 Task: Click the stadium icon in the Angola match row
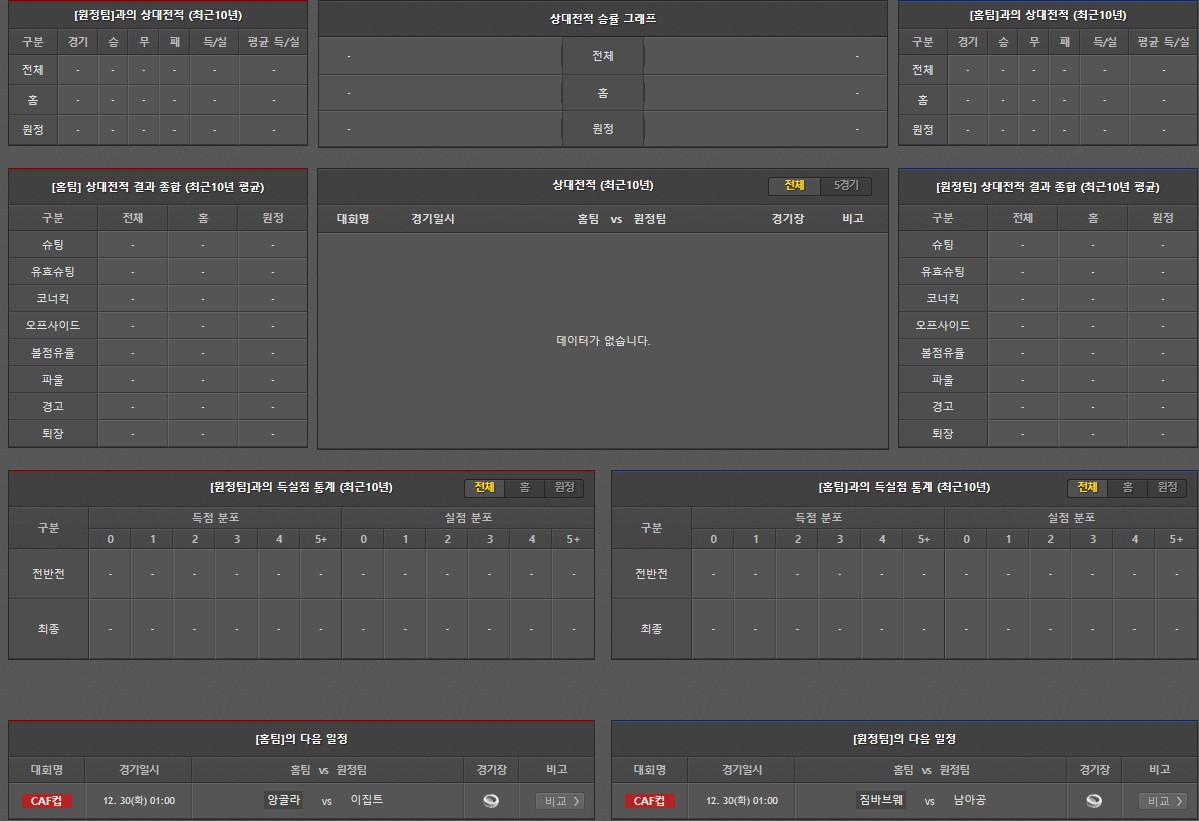(x=490, y=800)
